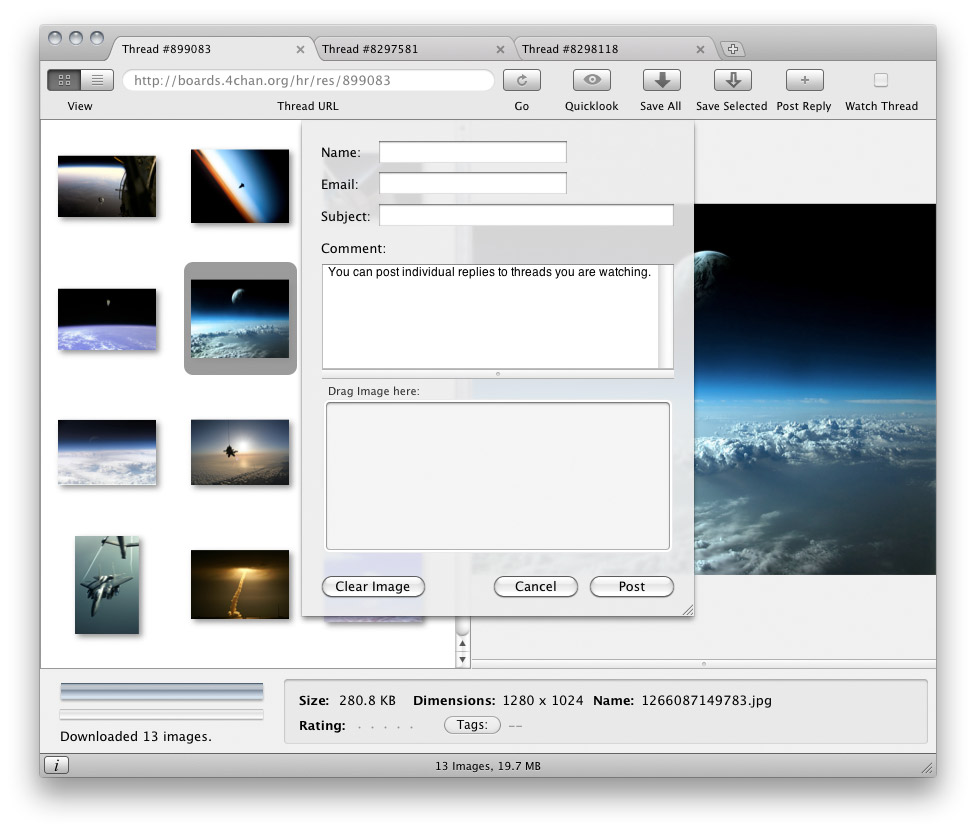Select space station window thumbnail
976x832 pixels.
pyautogui.click(x=107, y=186)
